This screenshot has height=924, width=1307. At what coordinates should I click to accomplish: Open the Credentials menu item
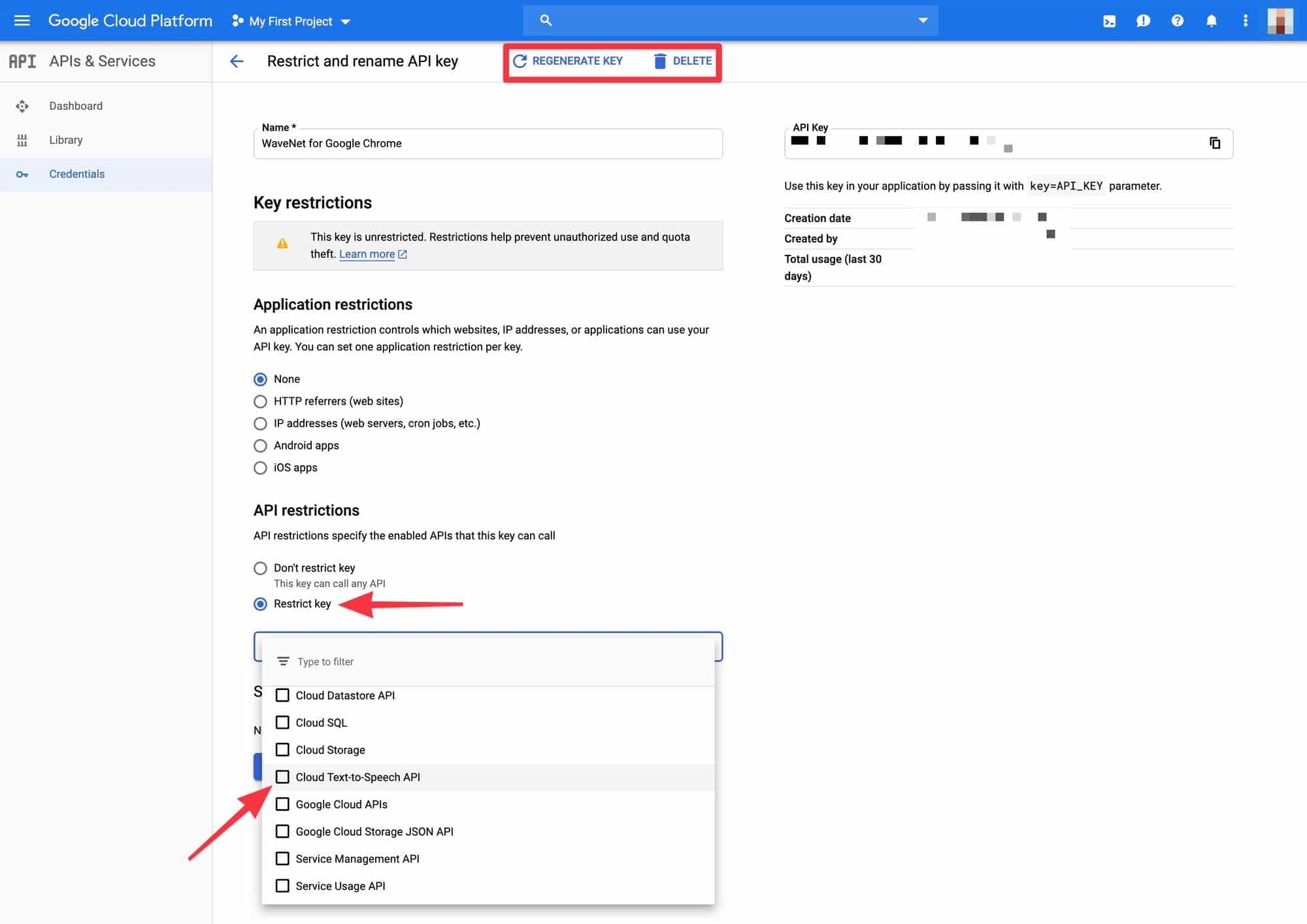point(106,174)
